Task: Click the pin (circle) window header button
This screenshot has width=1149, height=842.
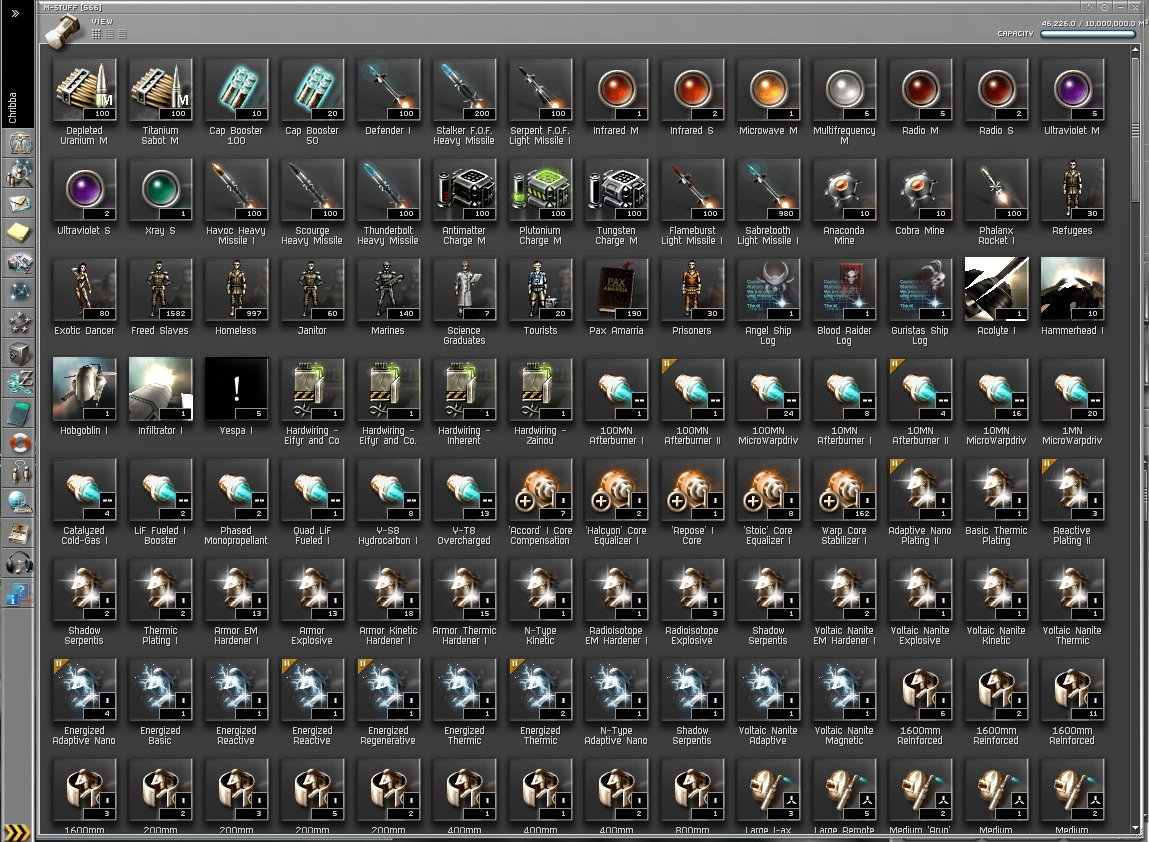Action: (x=1104, y=7)
